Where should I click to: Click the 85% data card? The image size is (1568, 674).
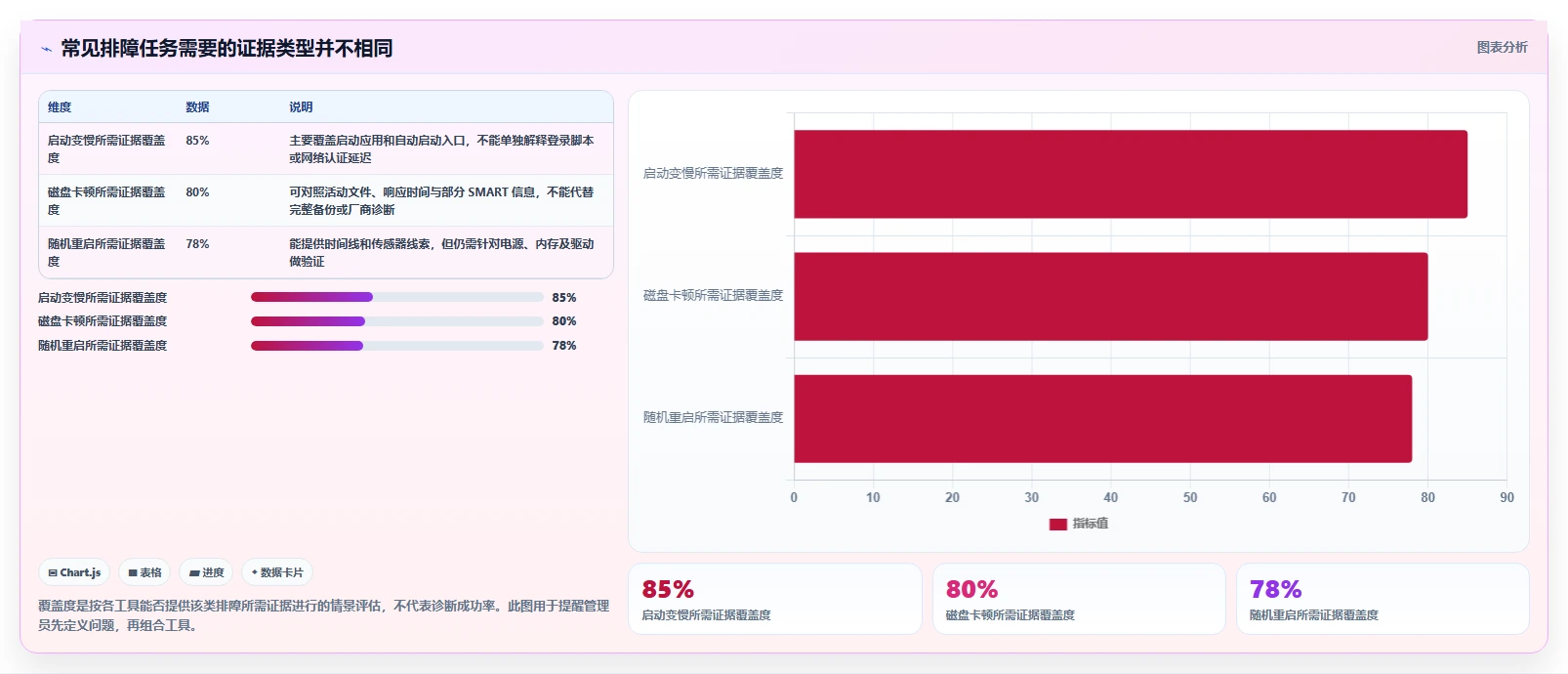coord(775,599)
